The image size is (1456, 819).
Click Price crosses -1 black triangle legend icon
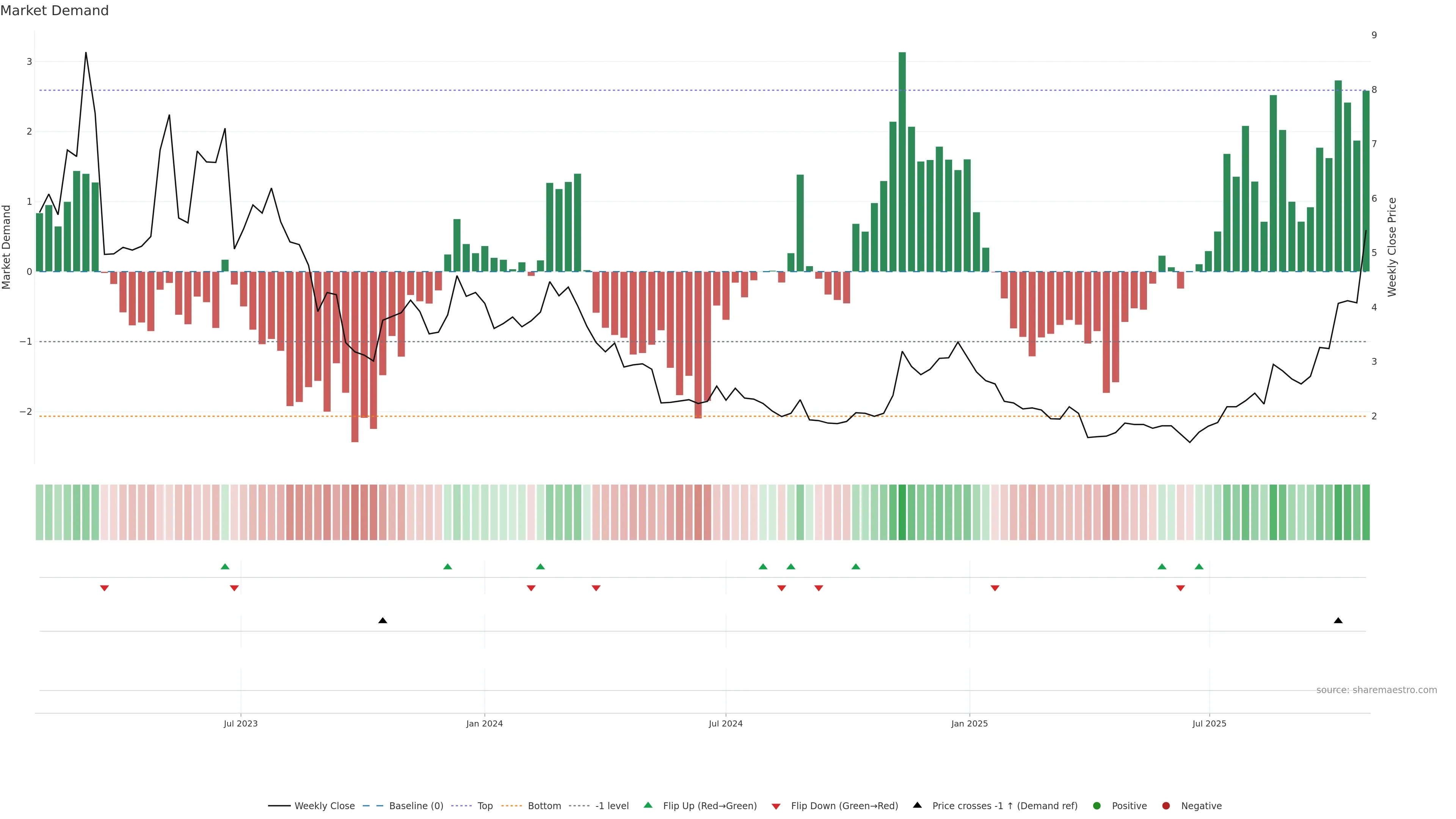click(917, 805)
